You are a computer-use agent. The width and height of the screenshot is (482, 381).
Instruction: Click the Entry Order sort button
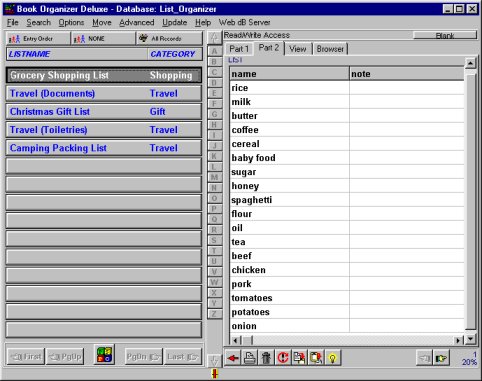(x=38, y=39)
